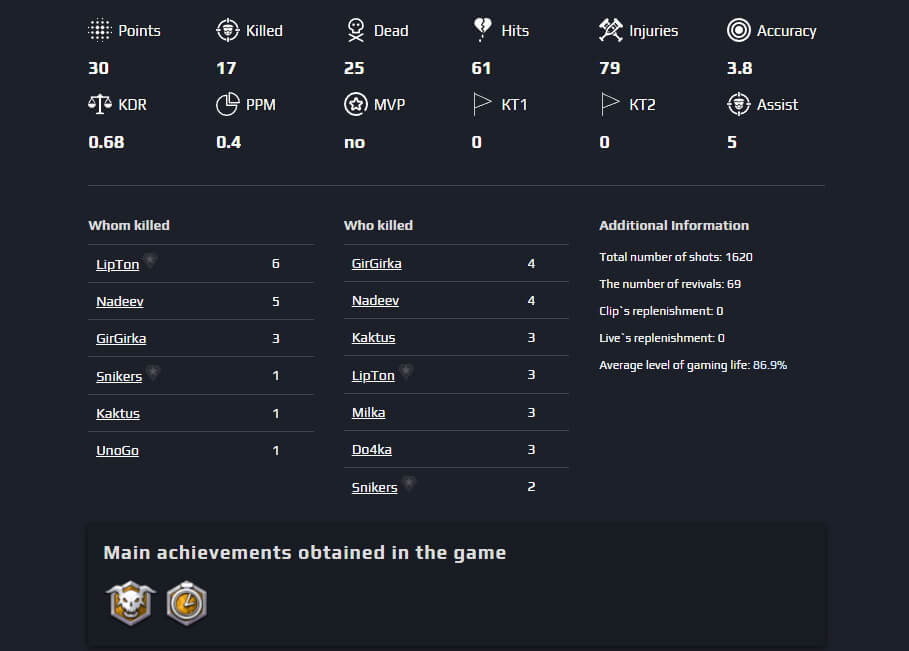Click the Hits broken heart icon

(x=482, y=30)
